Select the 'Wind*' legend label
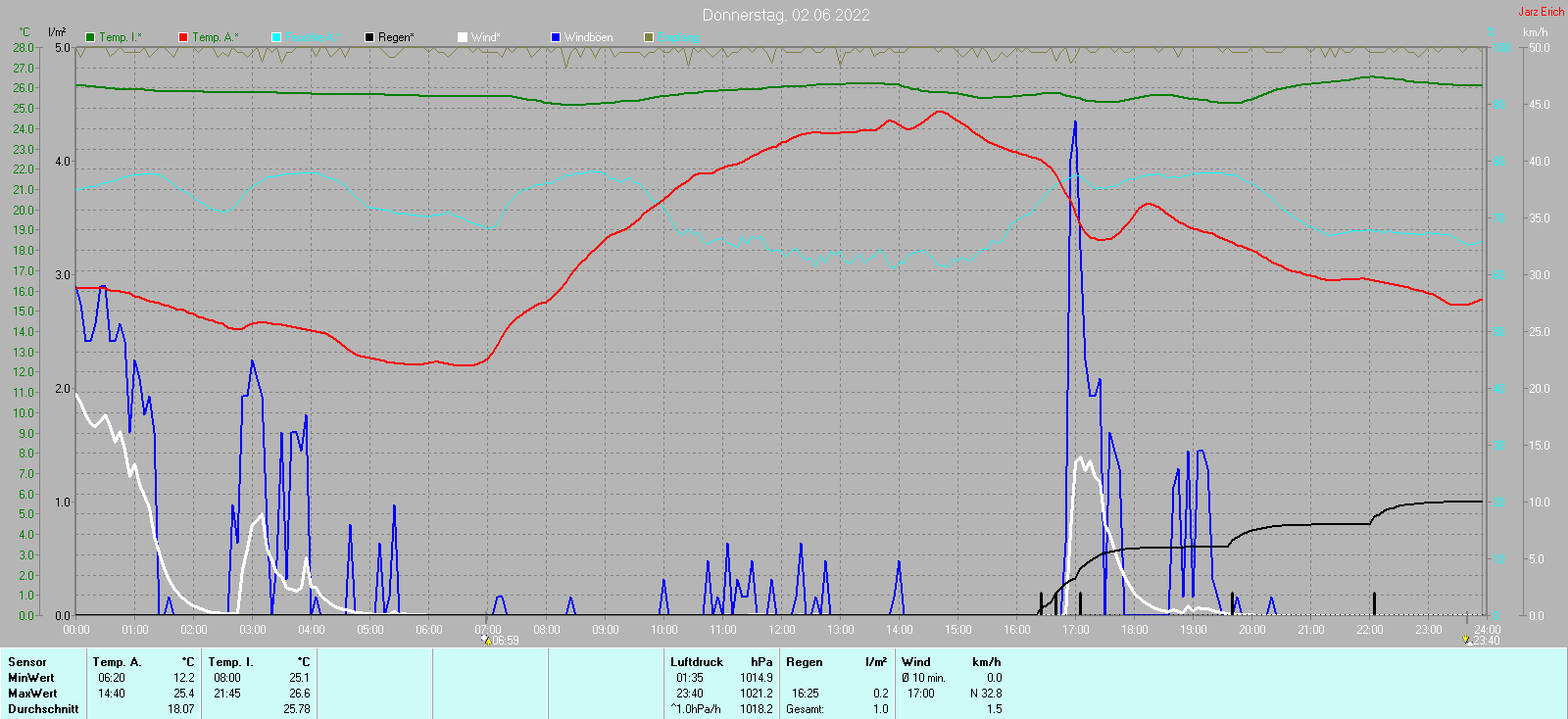The width and height of the screenshot is (1568, 719). (x=486, y=37)
